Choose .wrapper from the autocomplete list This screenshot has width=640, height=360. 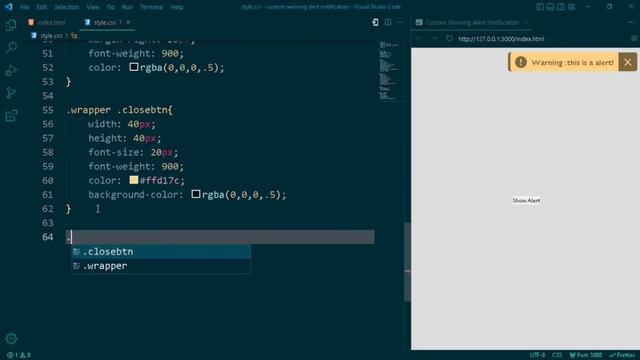161,266
